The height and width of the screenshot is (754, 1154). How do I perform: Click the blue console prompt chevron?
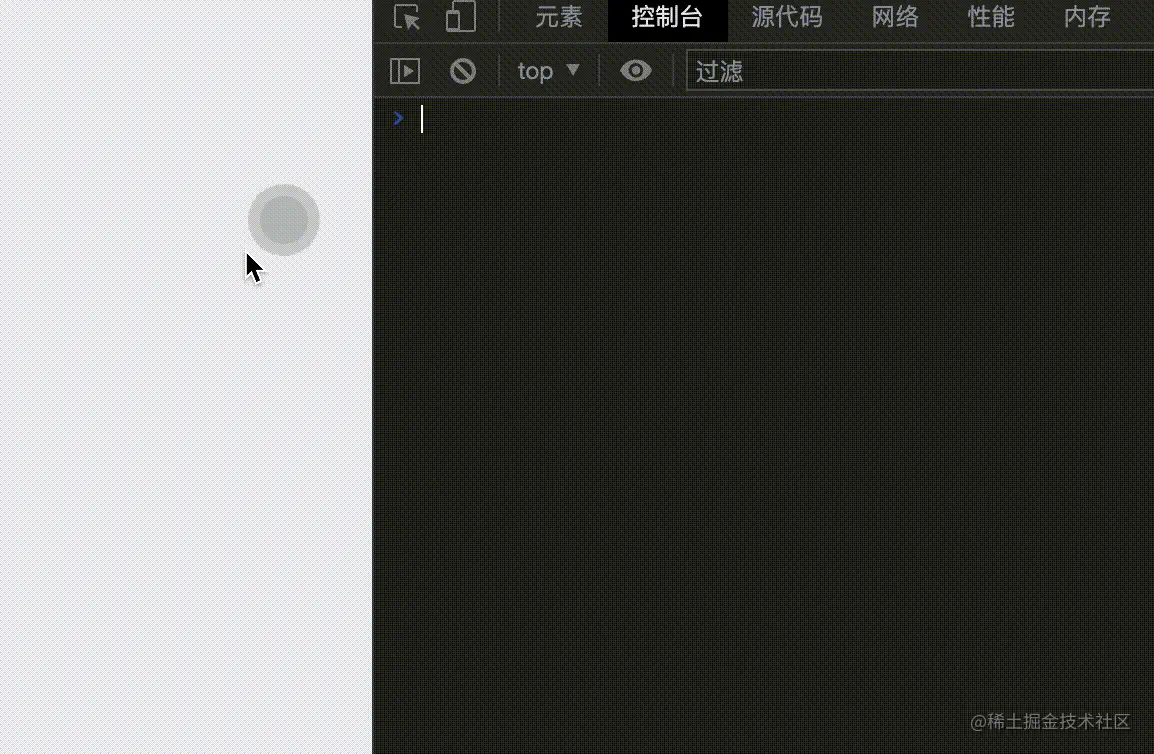pos(398,118)
